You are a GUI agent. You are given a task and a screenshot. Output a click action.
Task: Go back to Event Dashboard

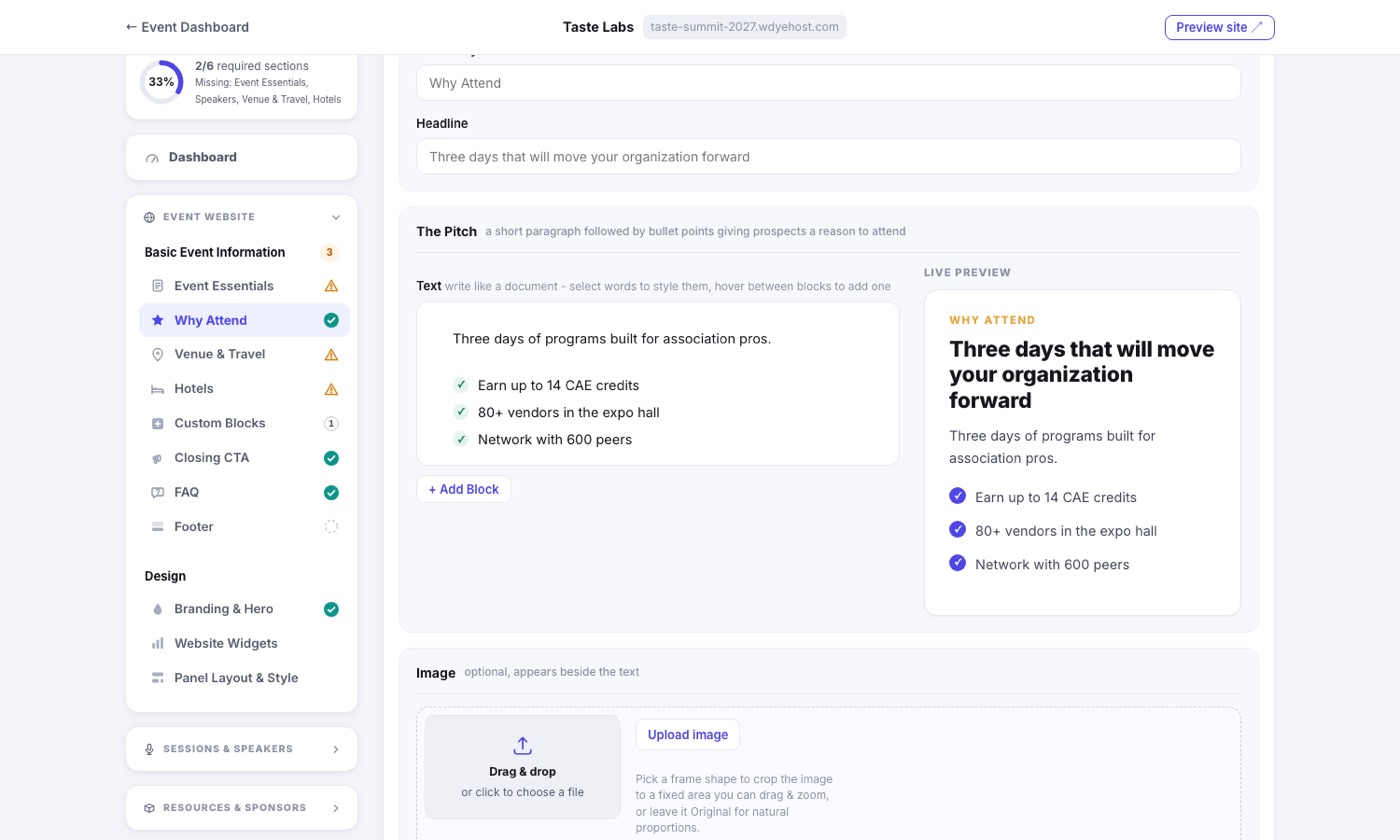[x=187, y=27]
